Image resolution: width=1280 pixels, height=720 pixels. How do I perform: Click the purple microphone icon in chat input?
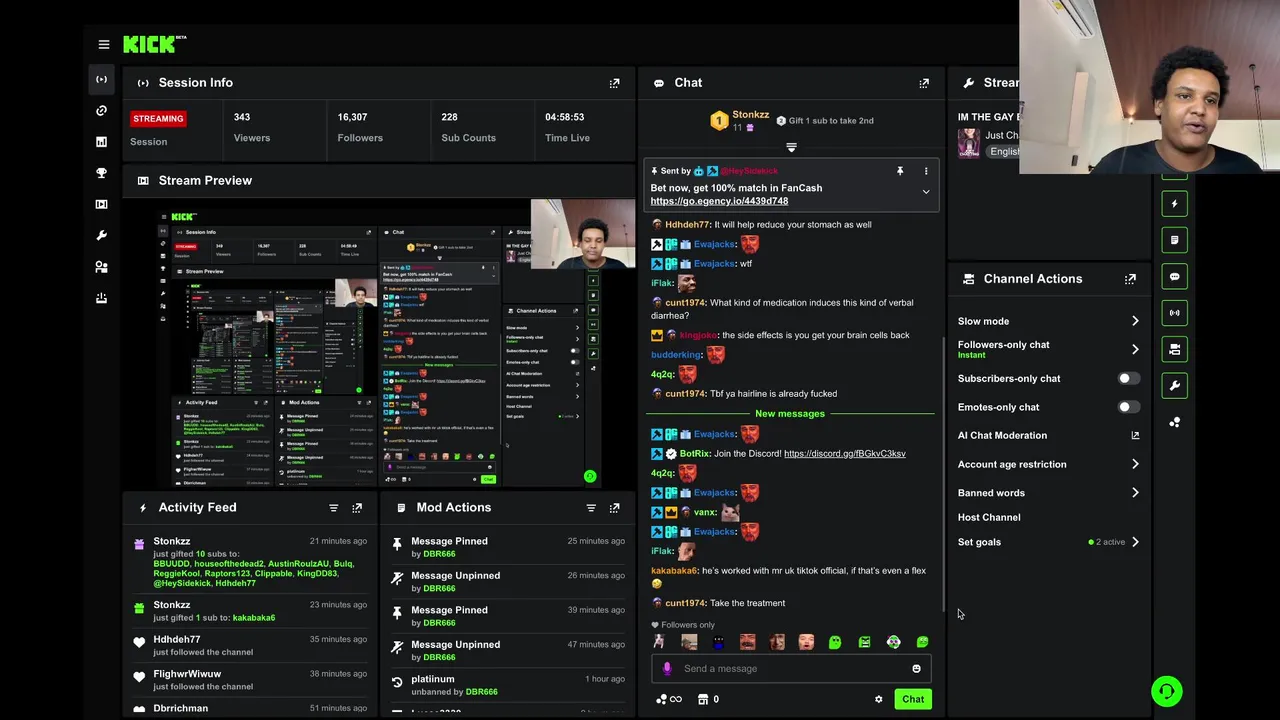tap(667, 669)
